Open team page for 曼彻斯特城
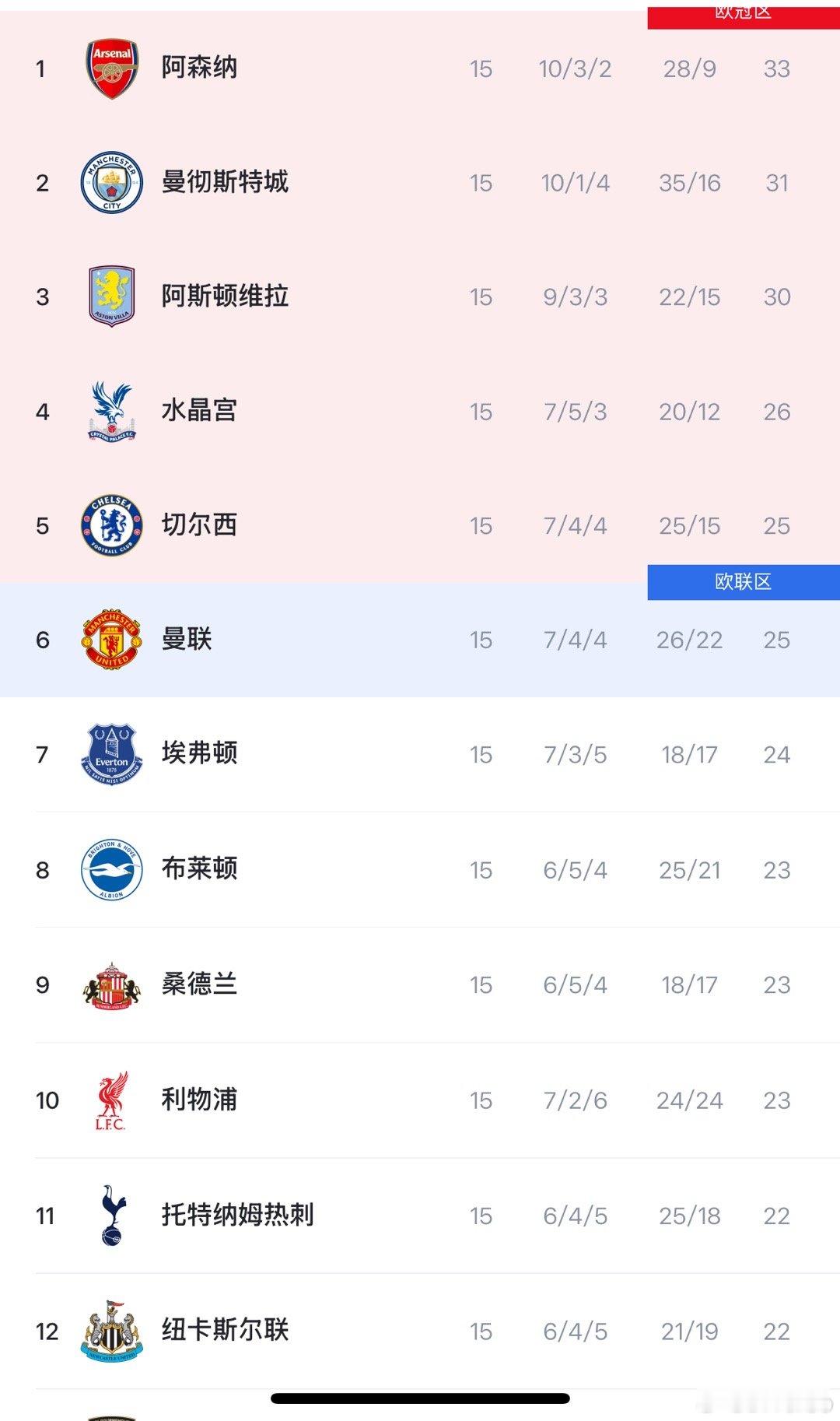Screen dimensions: 840x1421 pos(225,182)
